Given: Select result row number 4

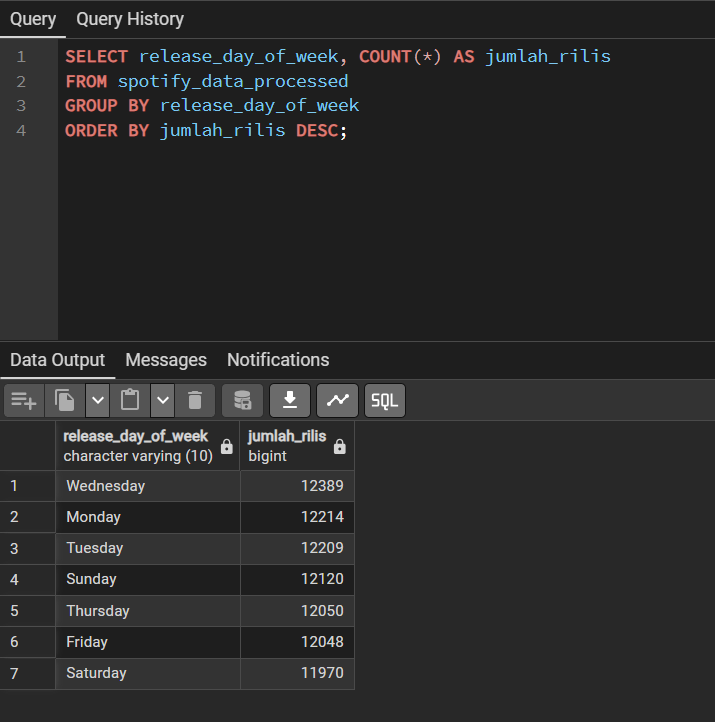Looking at the screenshot, I should [x=28, y=579].
